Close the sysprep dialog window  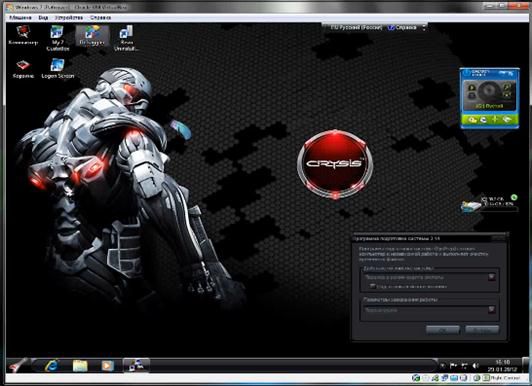(498, 238)
